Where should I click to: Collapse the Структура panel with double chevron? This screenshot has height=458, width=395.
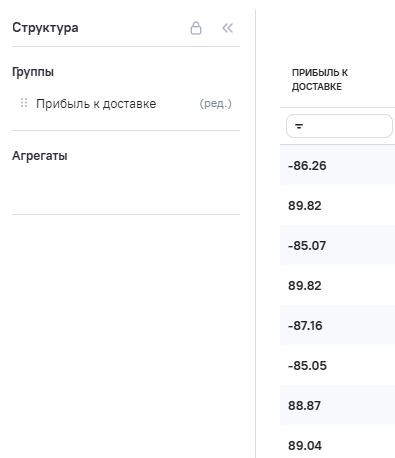[x=228, y=28]
